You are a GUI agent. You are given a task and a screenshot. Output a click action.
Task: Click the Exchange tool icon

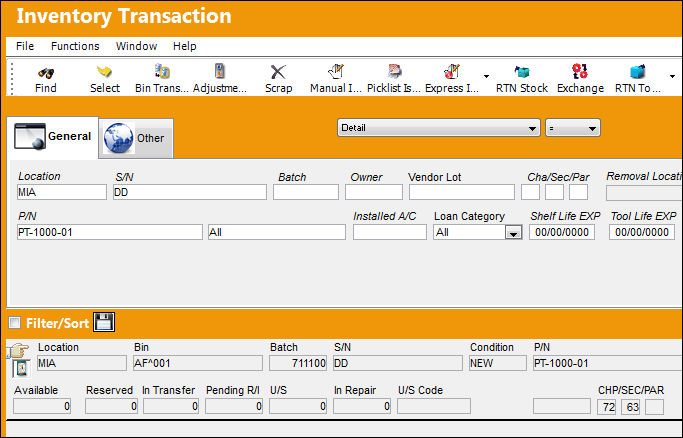(580, 71)
